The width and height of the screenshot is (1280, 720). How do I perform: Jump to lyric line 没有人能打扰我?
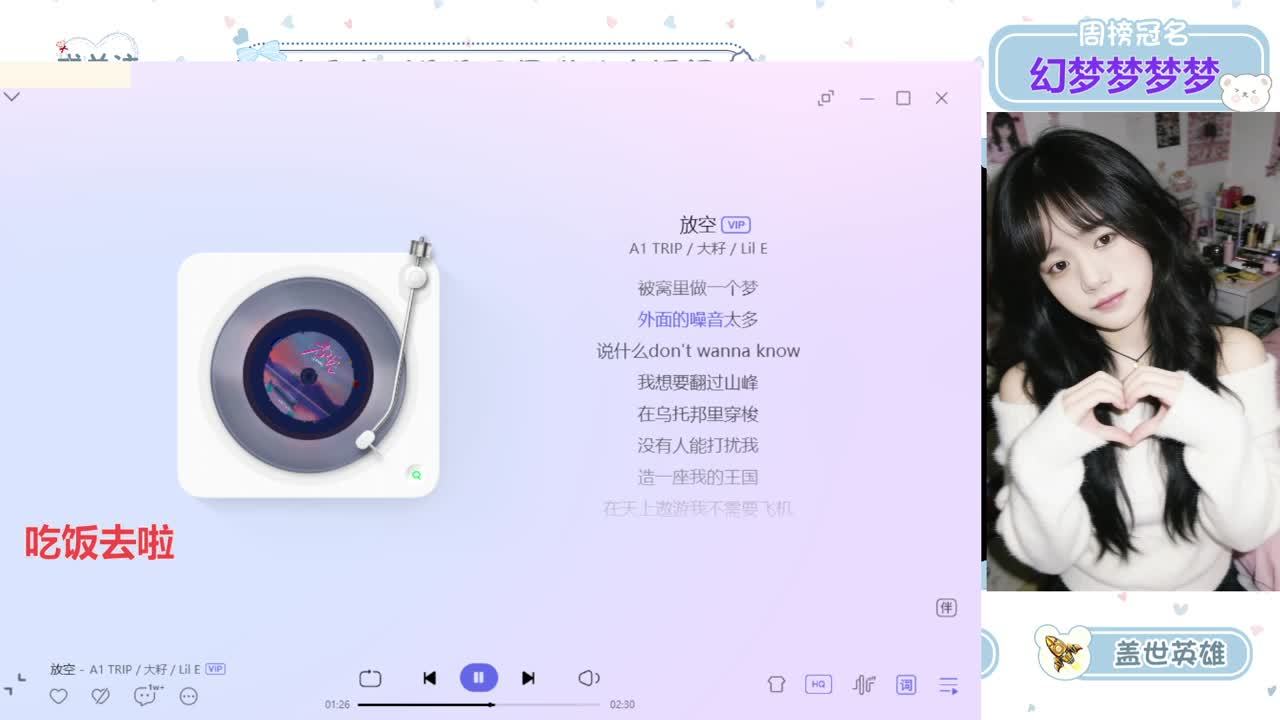pyautogui.click(x=698, y=445)
